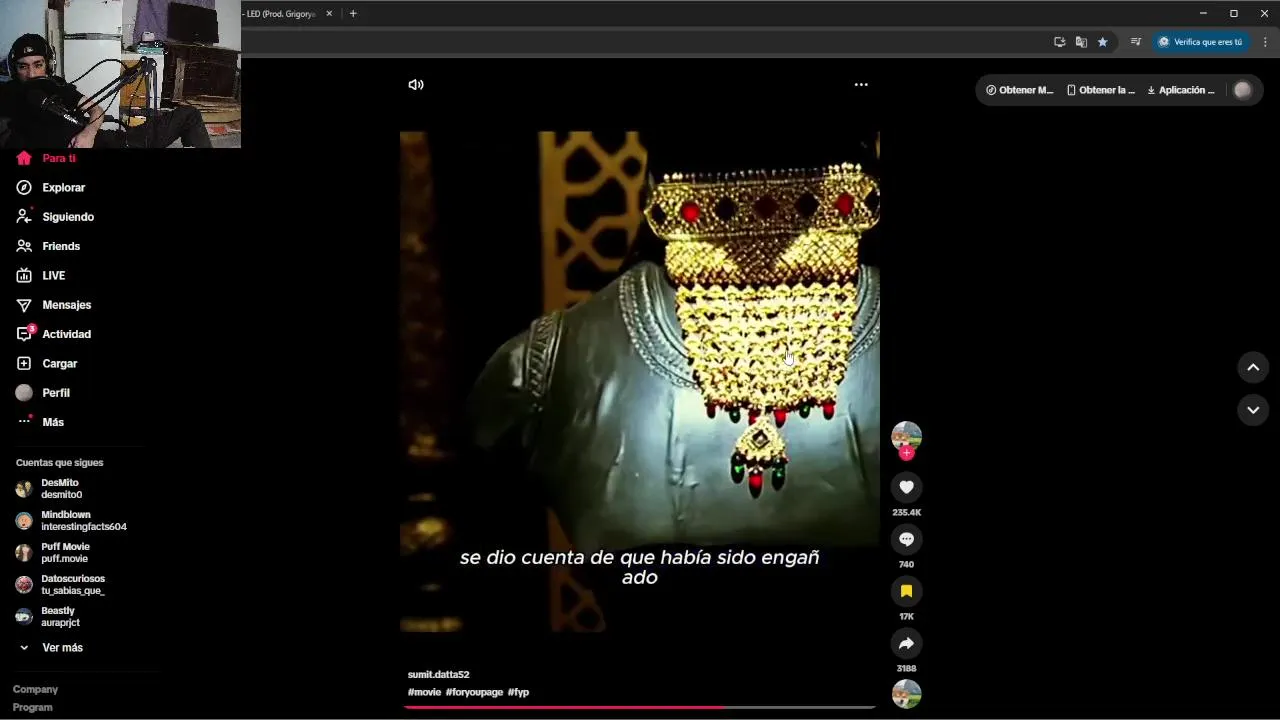Open comments via the speech bubble icon
This screenshot has width=1280, height=720.
(x=906, y=539)
